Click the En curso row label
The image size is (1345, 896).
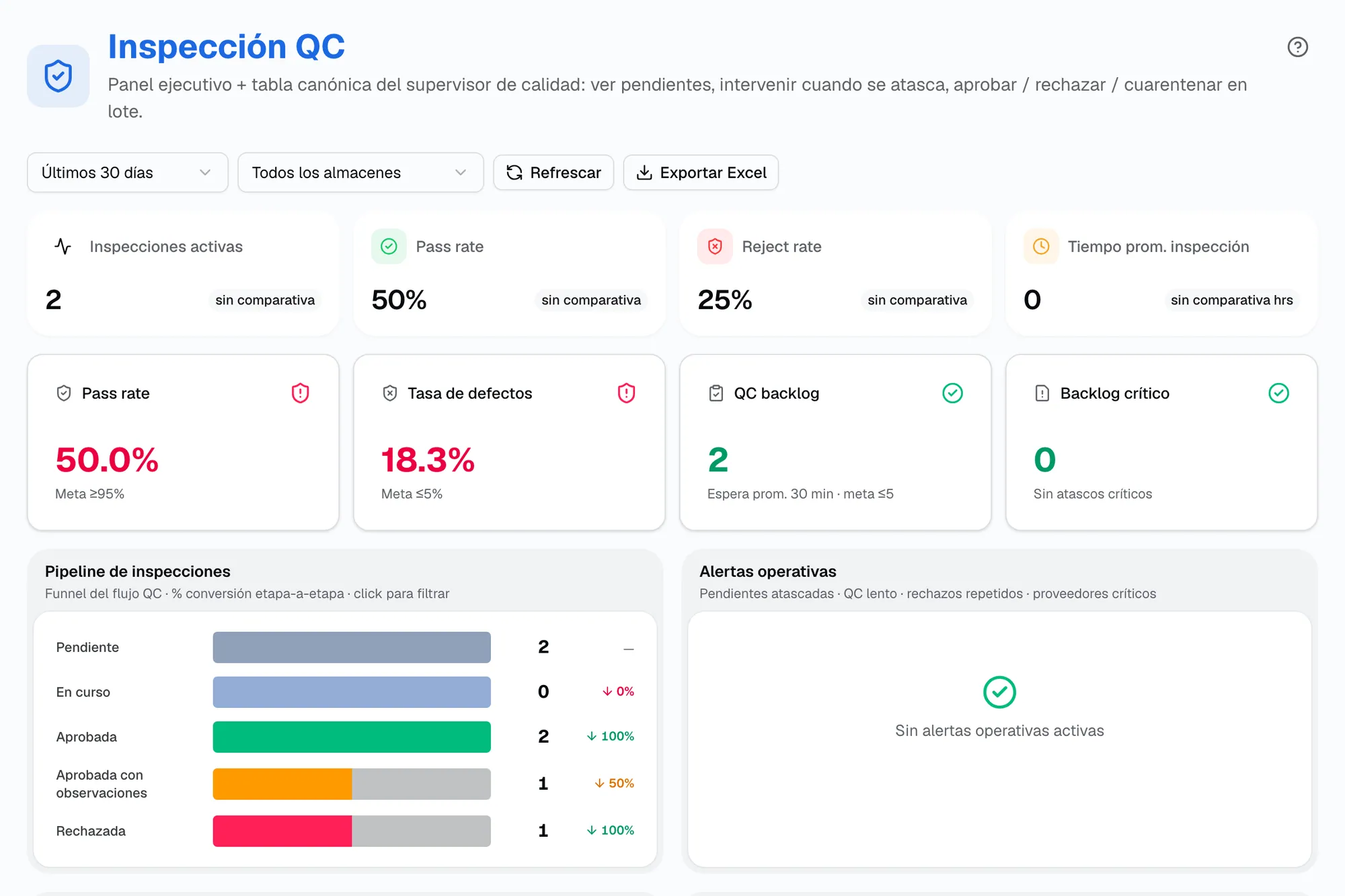point(83,692)
